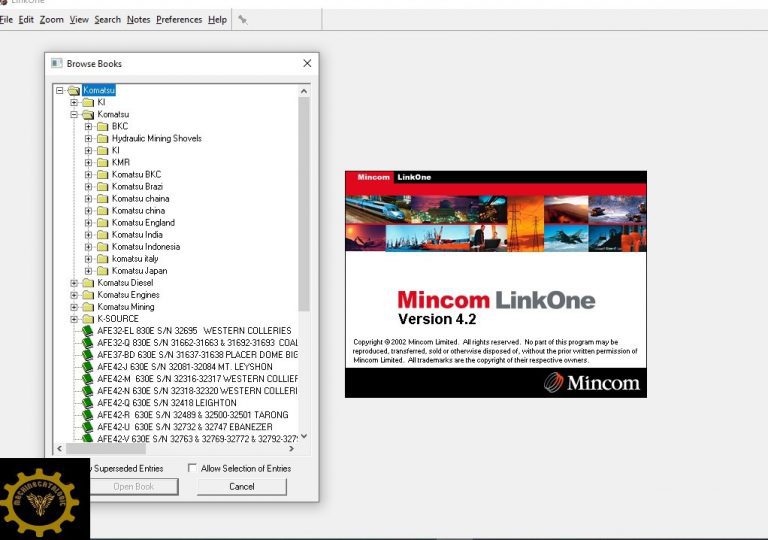Collapse the Komatsu subfolder
Viewport: 768px width, 540px height.
point(74,114)
